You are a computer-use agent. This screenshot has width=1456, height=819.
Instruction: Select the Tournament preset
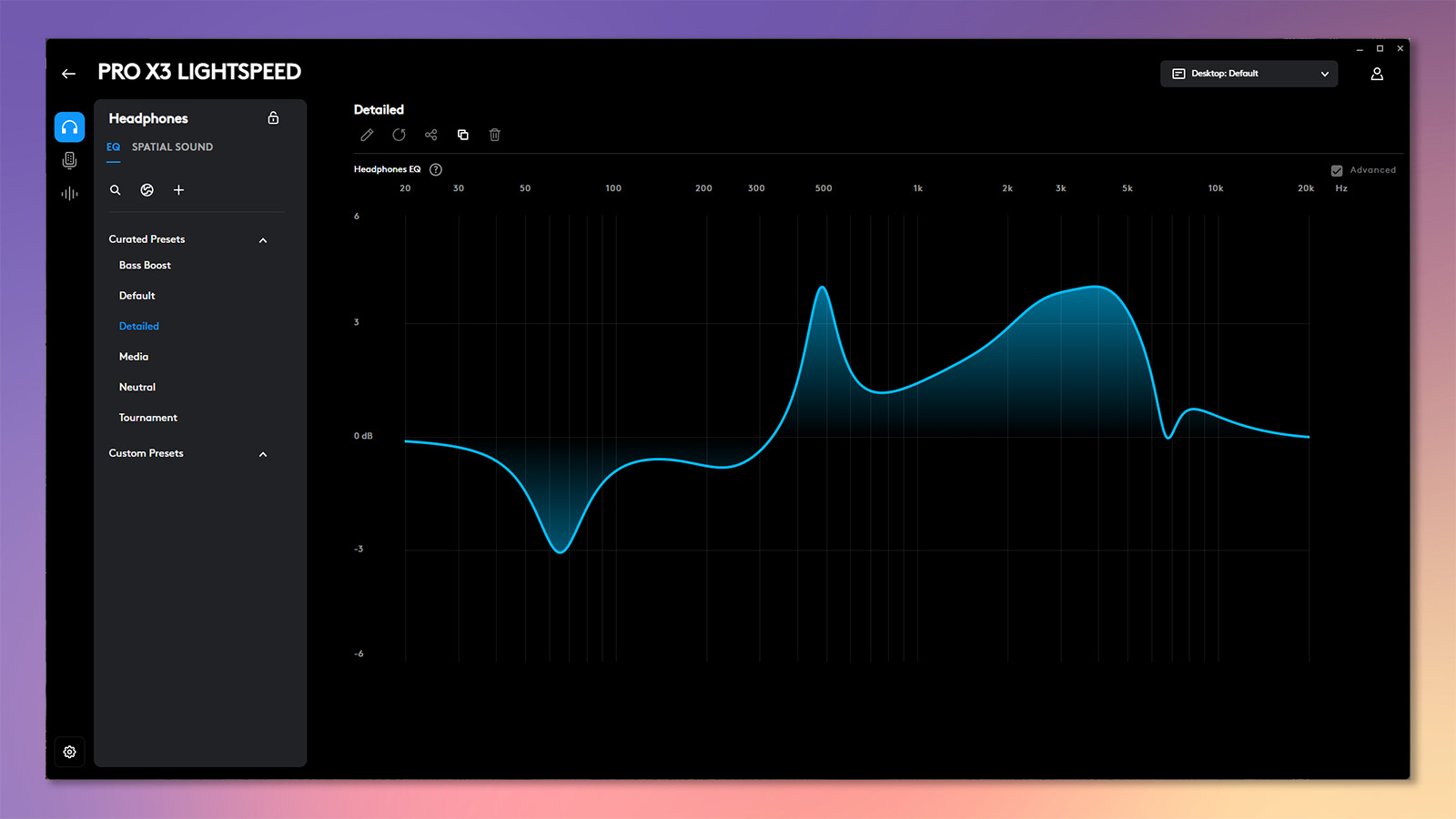pyautogui.click(x=147, y=418)
